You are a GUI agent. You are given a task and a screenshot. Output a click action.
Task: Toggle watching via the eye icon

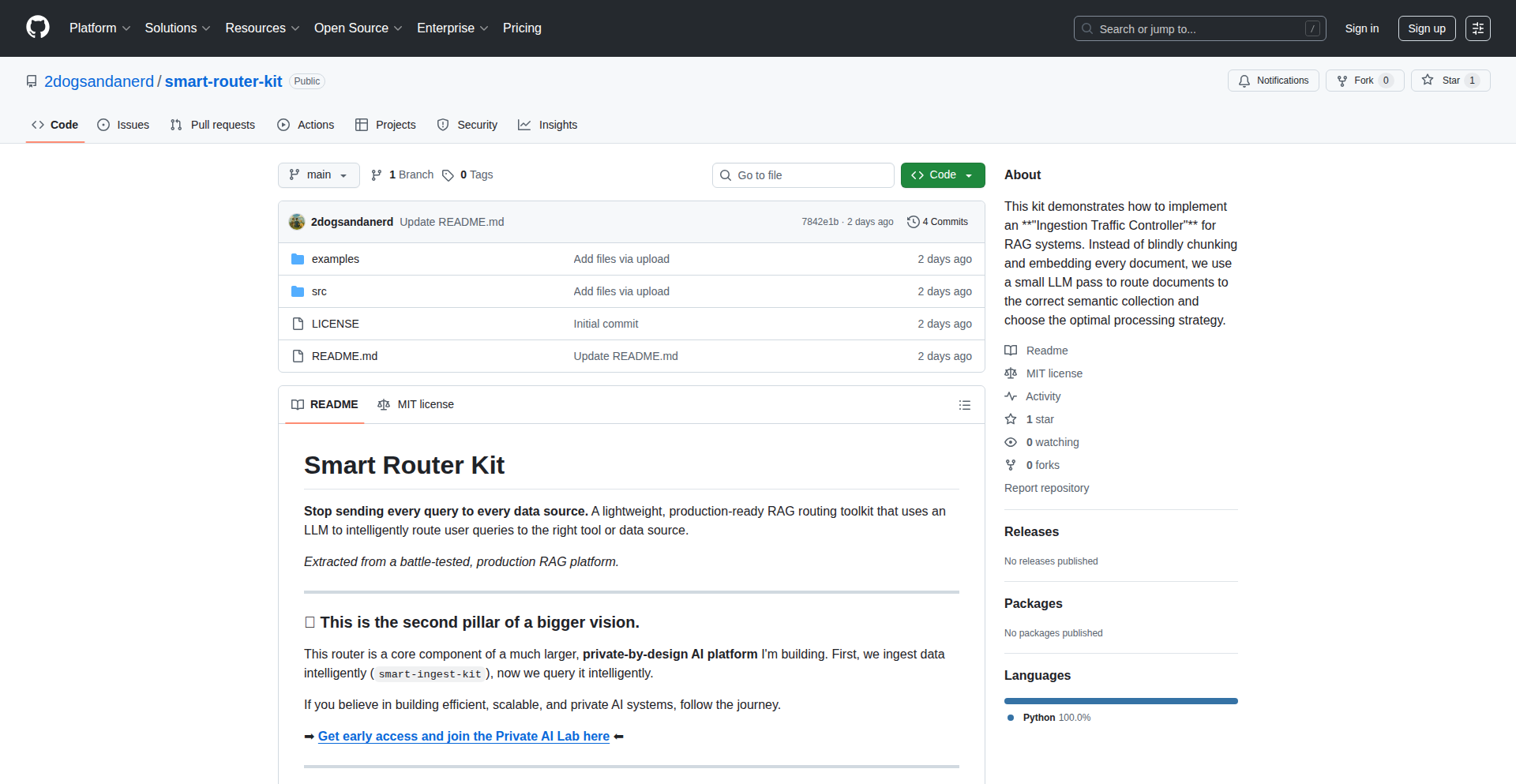point(1011,441)
